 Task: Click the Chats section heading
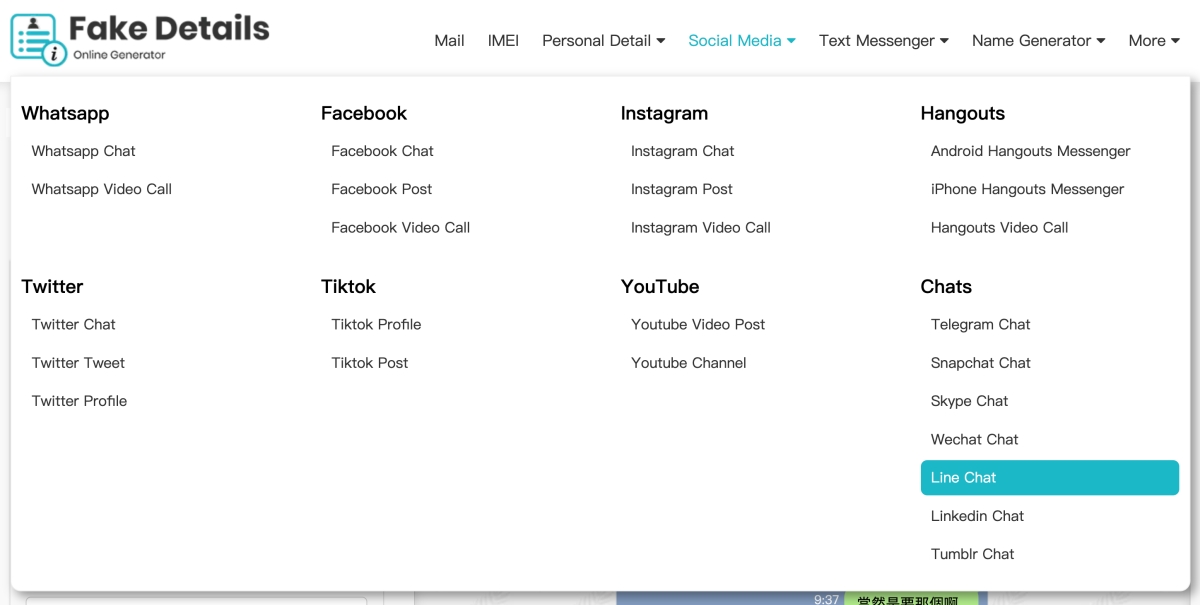coord(946,286)
